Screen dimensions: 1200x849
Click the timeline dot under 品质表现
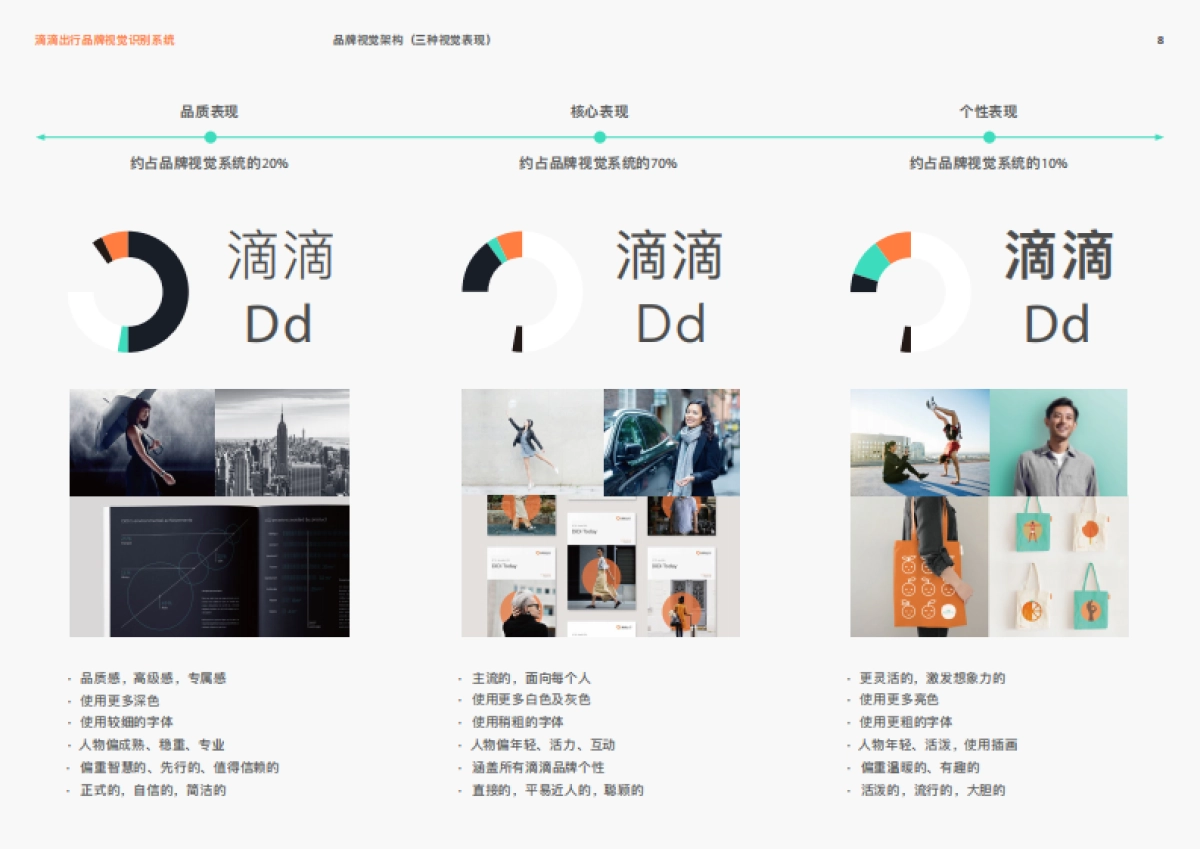point(210,137)
